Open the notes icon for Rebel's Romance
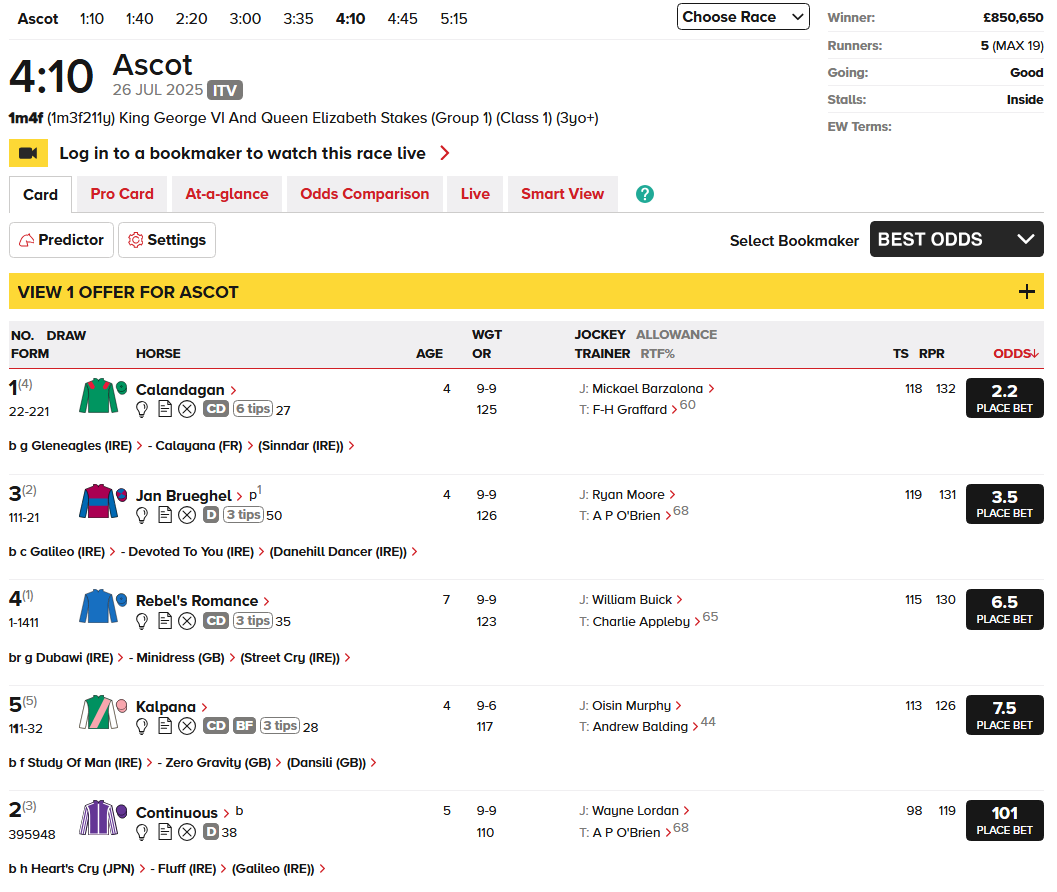The width and height of the screenshot is (1057, 892). coord(164,620)
